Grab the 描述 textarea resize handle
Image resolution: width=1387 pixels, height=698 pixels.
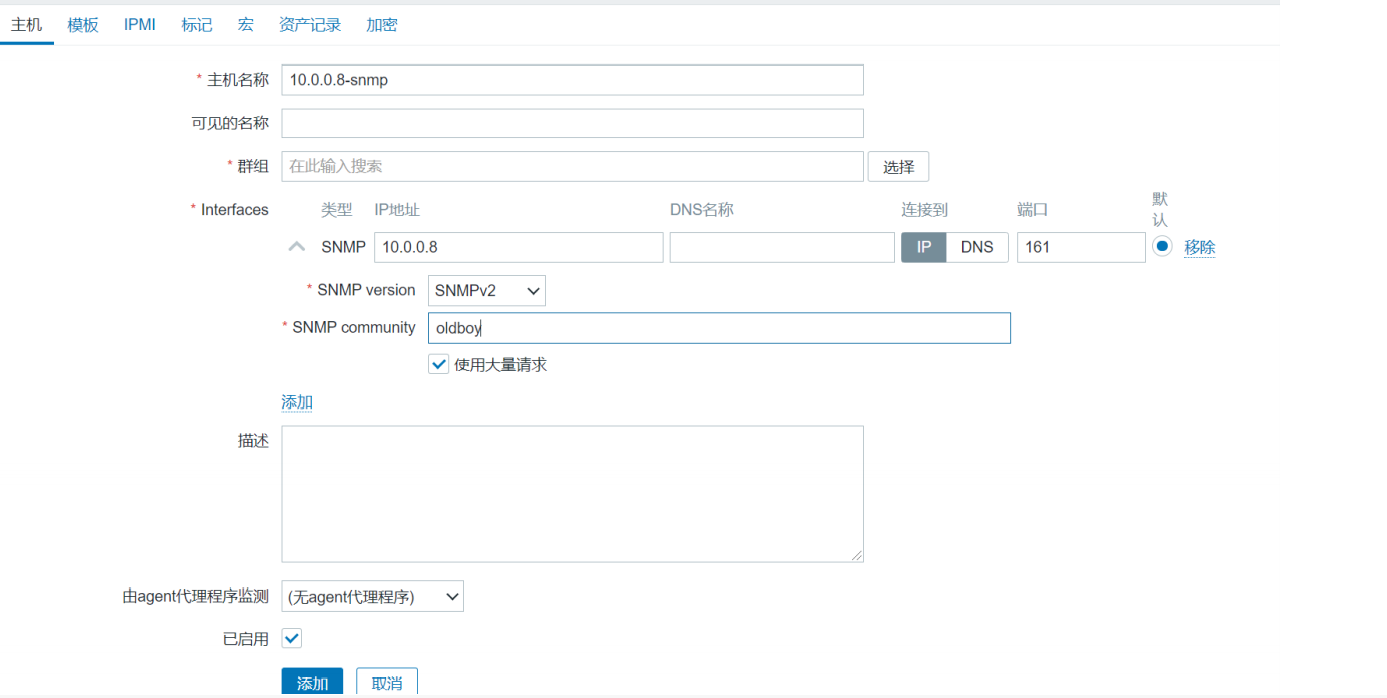[857, 556]
